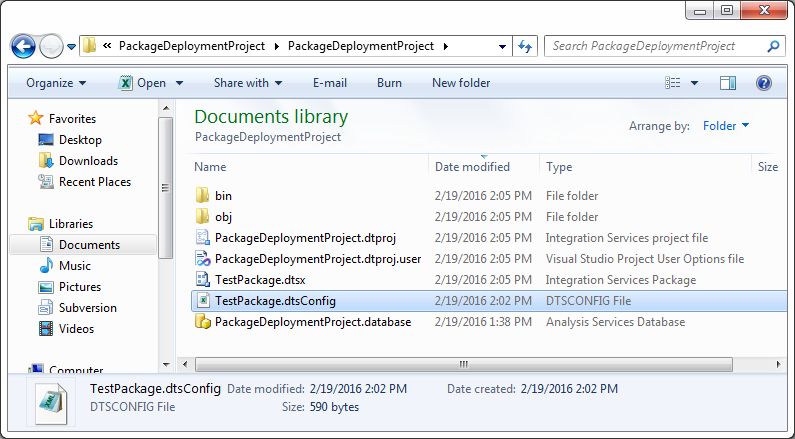The height and width of the screenshot is (439, 795).
Task: Open the Share with menu
Action: [x=247, y=83]
